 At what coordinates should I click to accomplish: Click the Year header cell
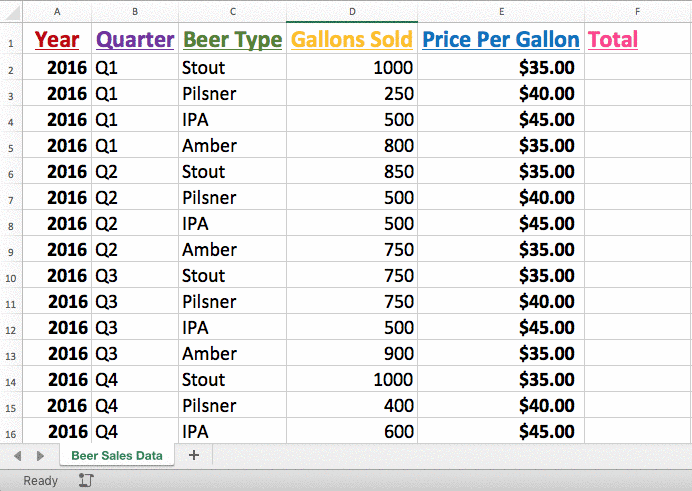point(57,39)
